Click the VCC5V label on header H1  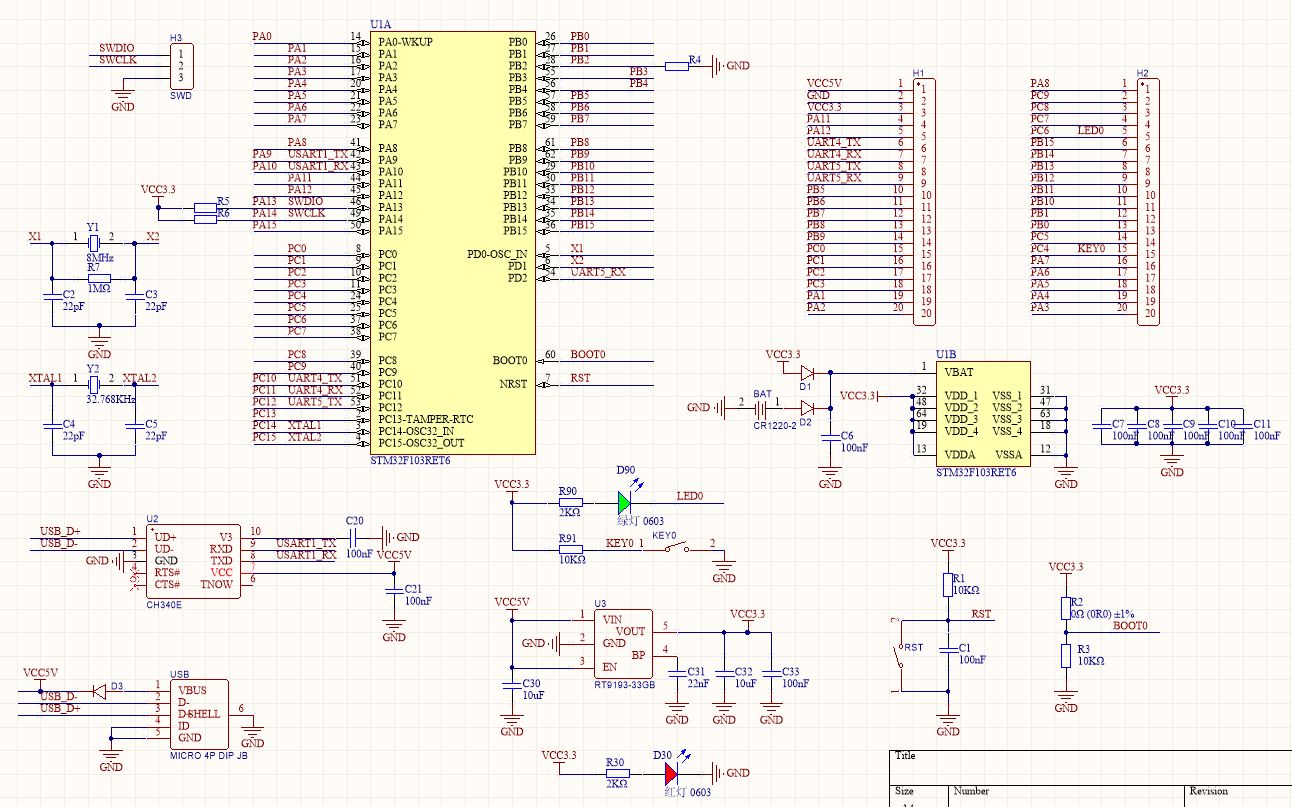click(x=825, y=83)
